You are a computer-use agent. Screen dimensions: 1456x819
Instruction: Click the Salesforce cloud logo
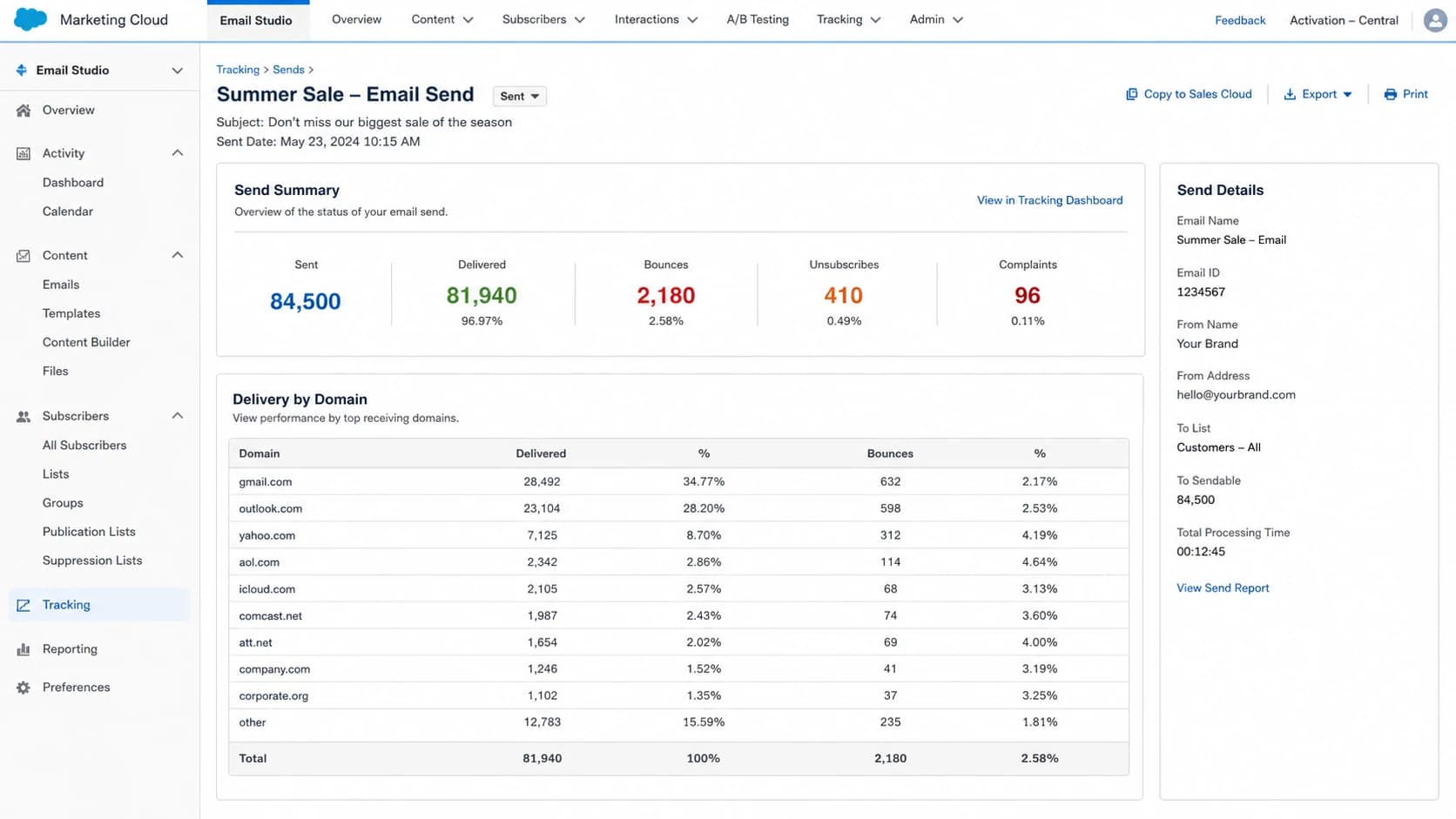pos(30,19)
